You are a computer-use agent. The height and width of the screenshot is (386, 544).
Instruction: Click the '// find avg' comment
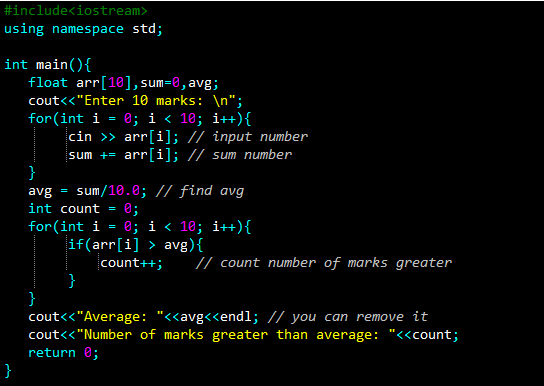[x=200, y=191]
